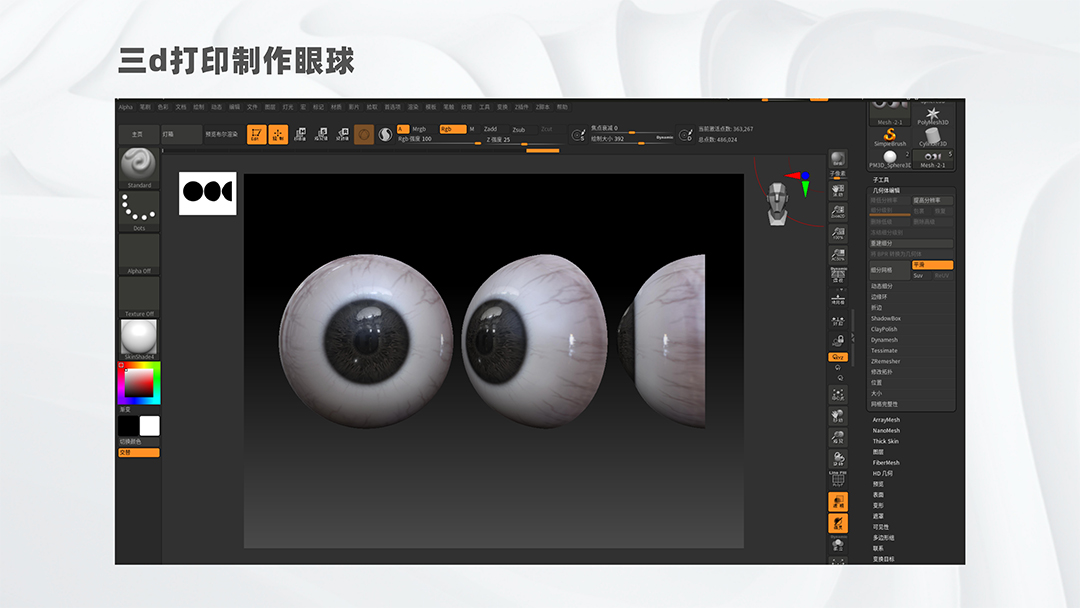
Task: Toggle the Zsub button
Action: tap(519, 129)
